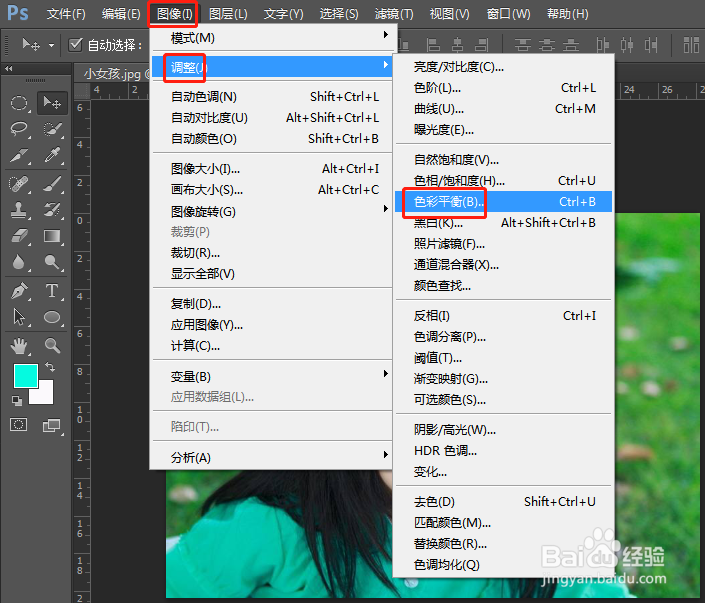Select the Quick Selection tool
705x603 pixels.
52,129
